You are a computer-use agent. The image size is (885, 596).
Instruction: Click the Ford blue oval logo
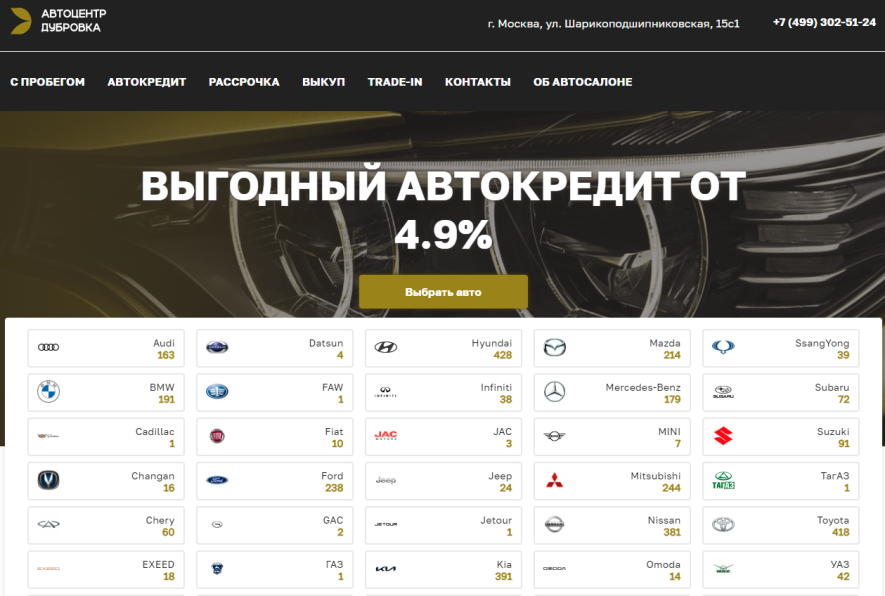coord(217,480)
